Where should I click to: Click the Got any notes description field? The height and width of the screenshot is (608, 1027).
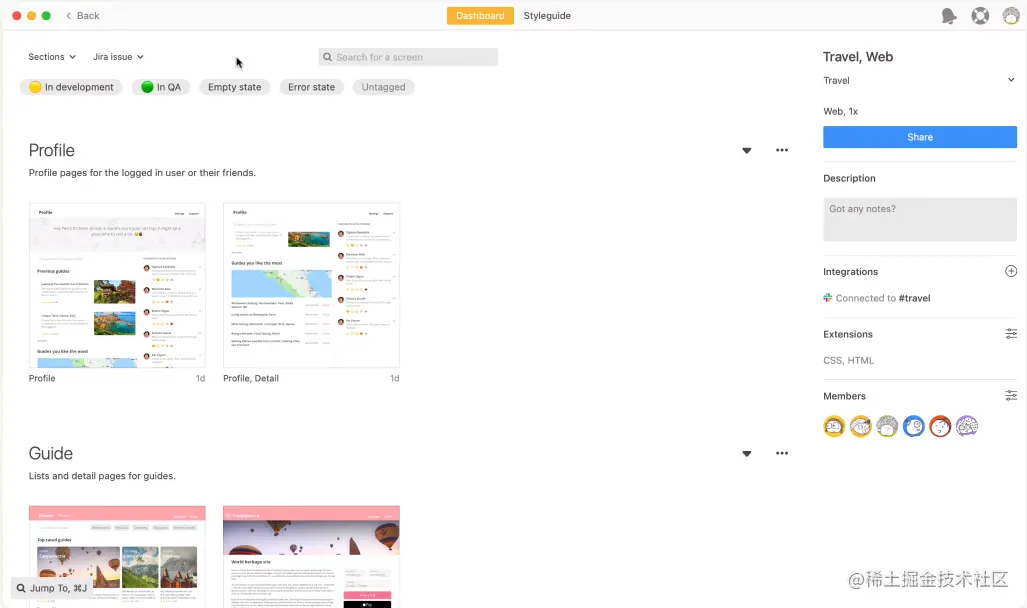coord(920,219)
